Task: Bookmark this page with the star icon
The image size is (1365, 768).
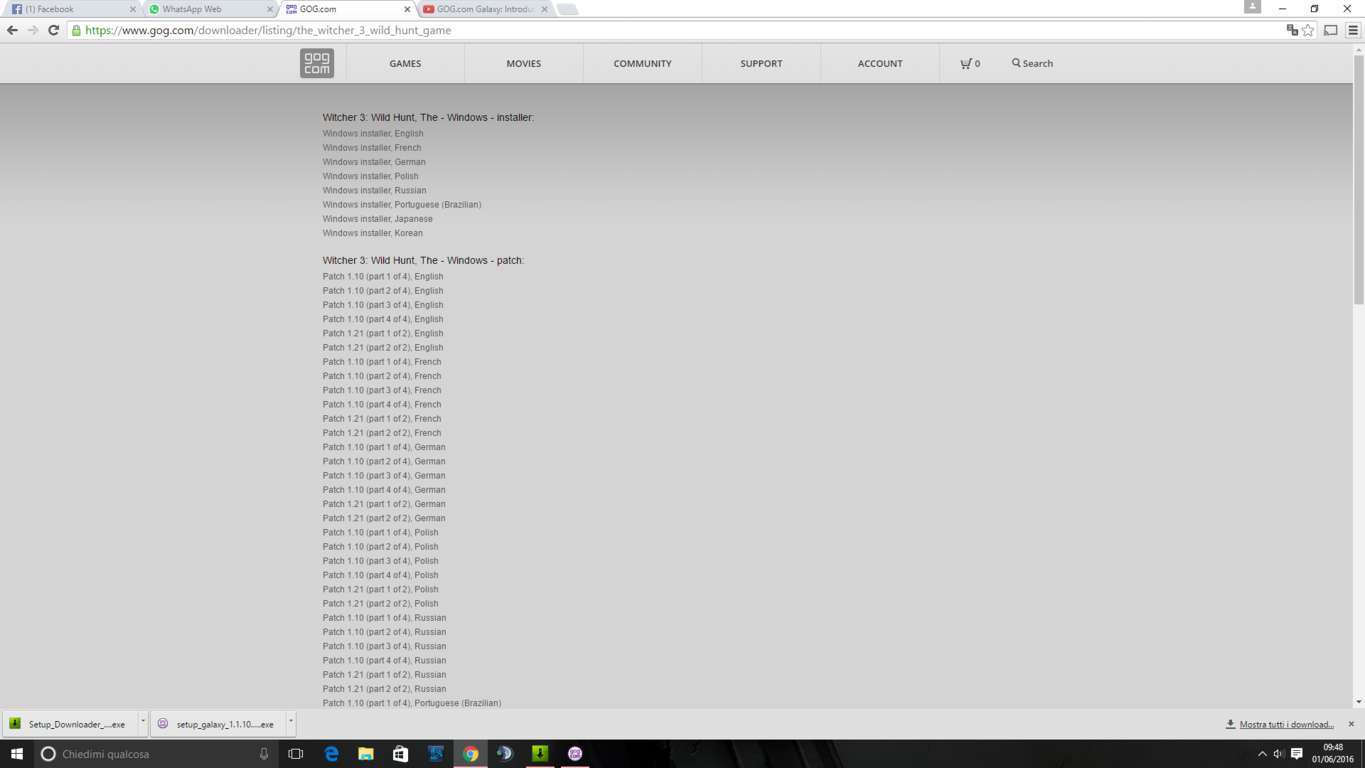Action: pos(1308,30)
